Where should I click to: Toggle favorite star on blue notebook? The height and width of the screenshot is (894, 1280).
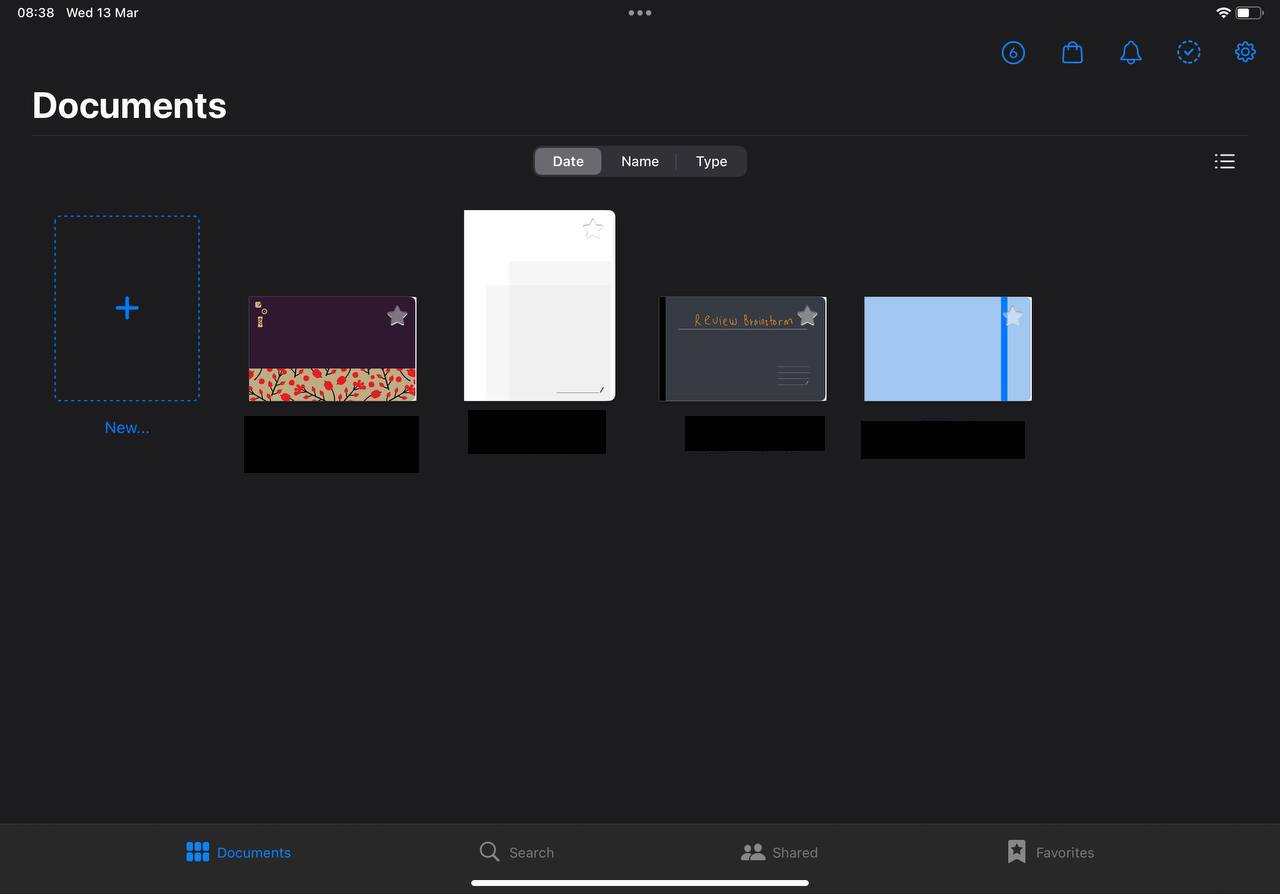(x=1012, y=316)
